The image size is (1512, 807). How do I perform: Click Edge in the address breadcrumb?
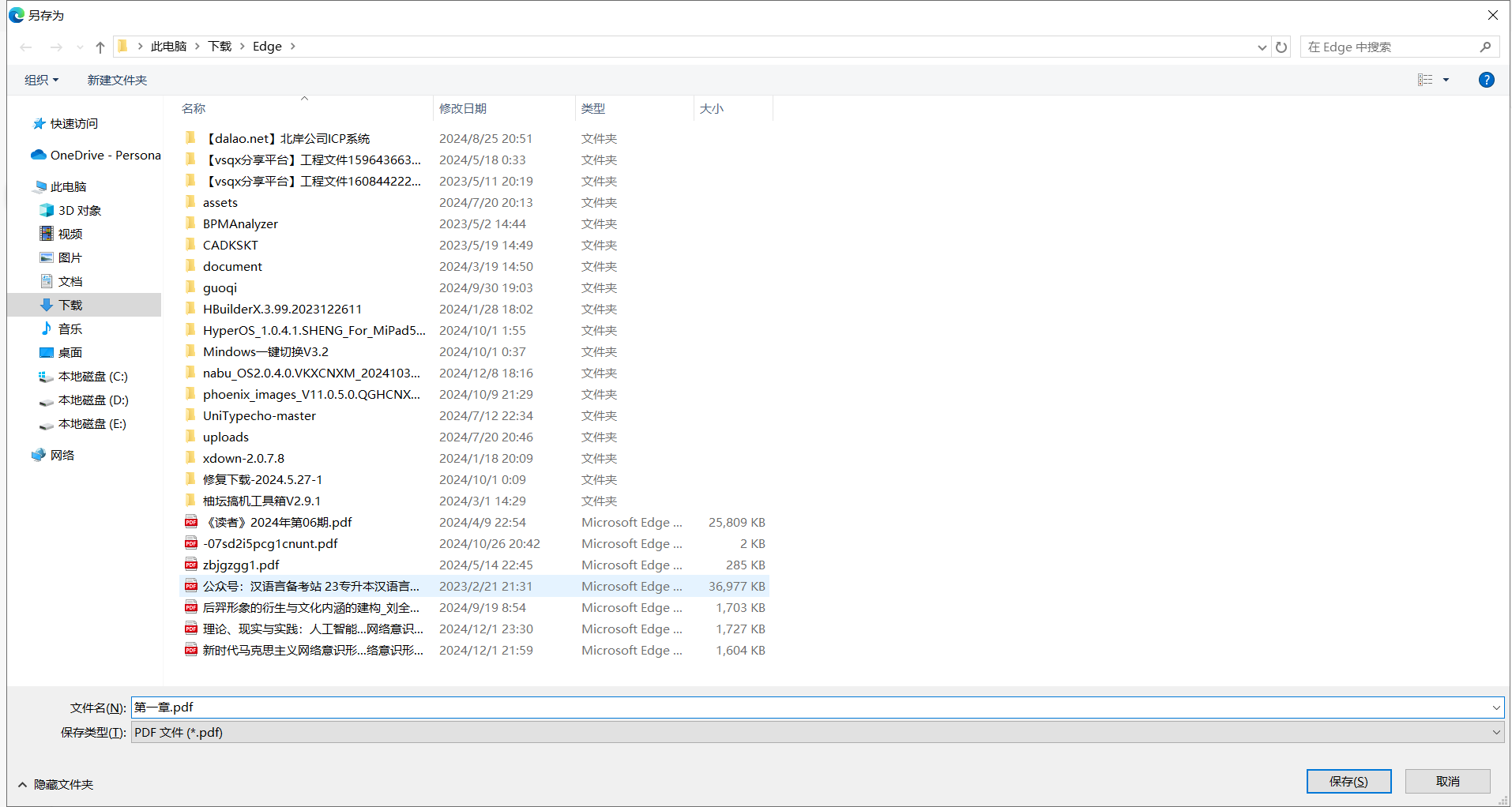267,47
